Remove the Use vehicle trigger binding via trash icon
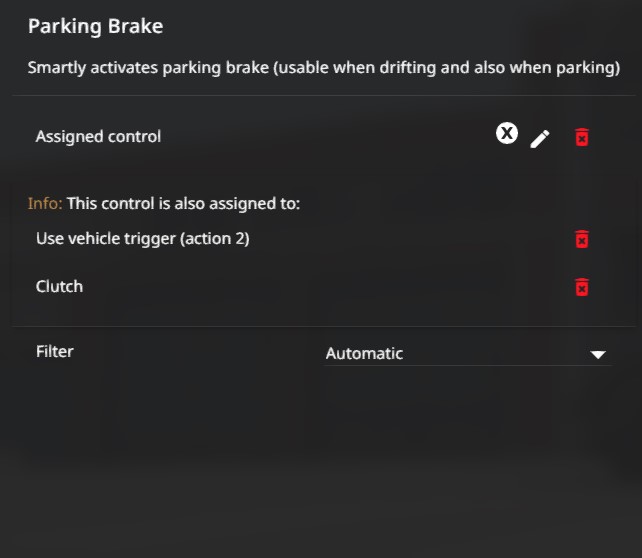Screen dimensions: 642x558 [582, 239]
